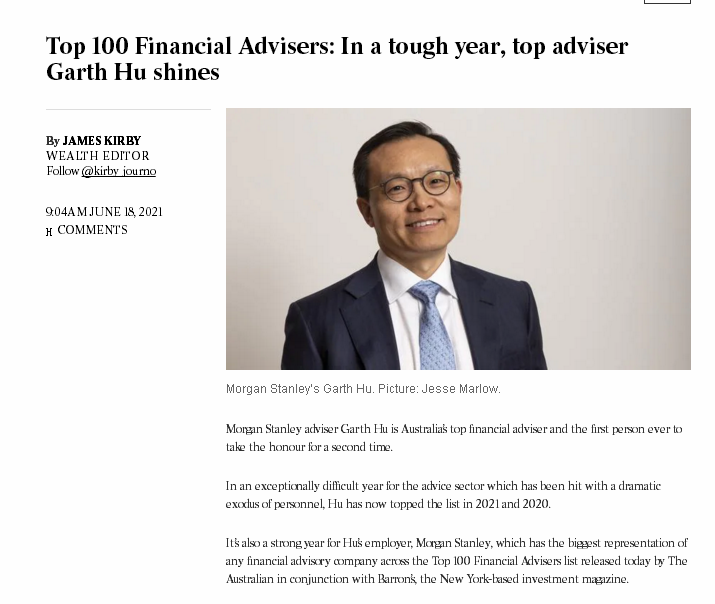Click the word 'Follow' in the byline
This screenshot has width=715, height=604.
tap(62, 171)
